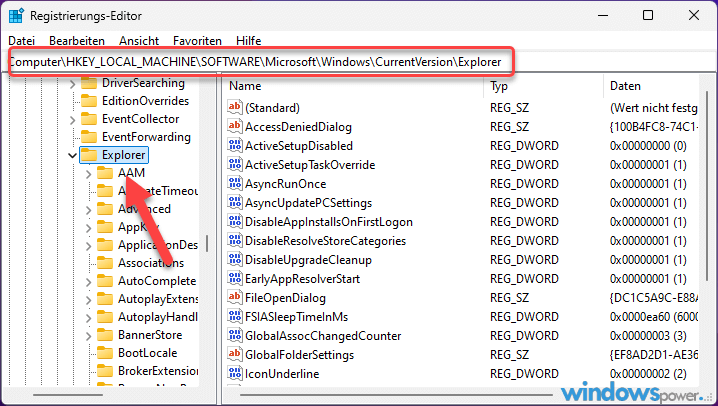718x406 pixels.
Task: Select the FSIASleepTimeInMs value name
Action: point(296,317)
